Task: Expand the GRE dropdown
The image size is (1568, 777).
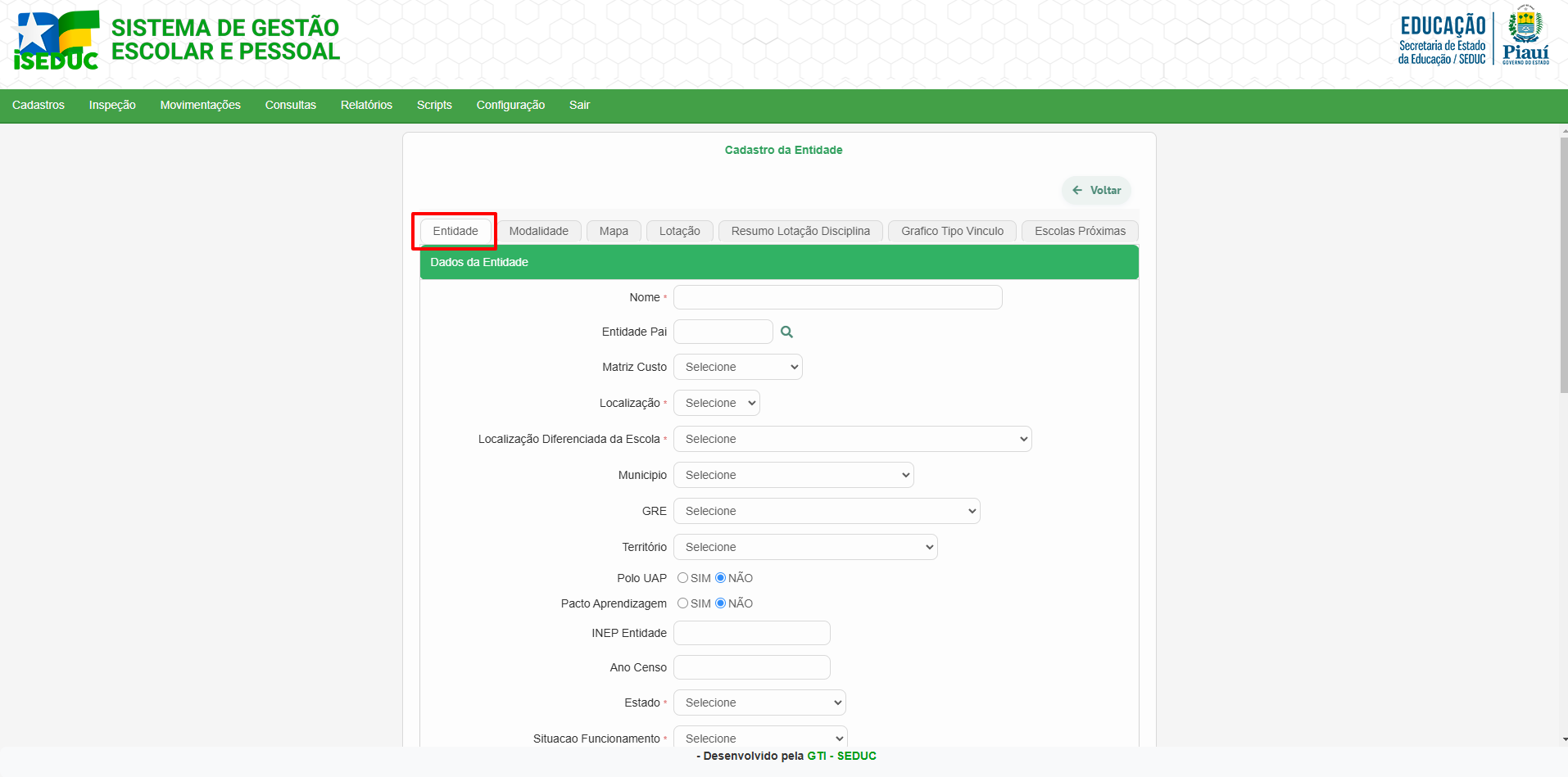Action: 826,511
